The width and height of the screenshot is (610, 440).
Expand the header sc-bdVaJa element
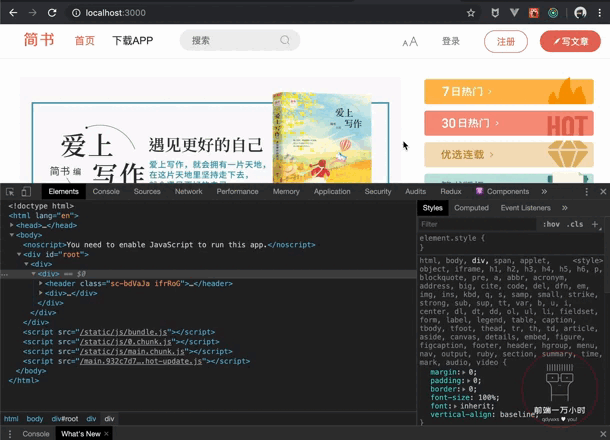click(40, 283)
